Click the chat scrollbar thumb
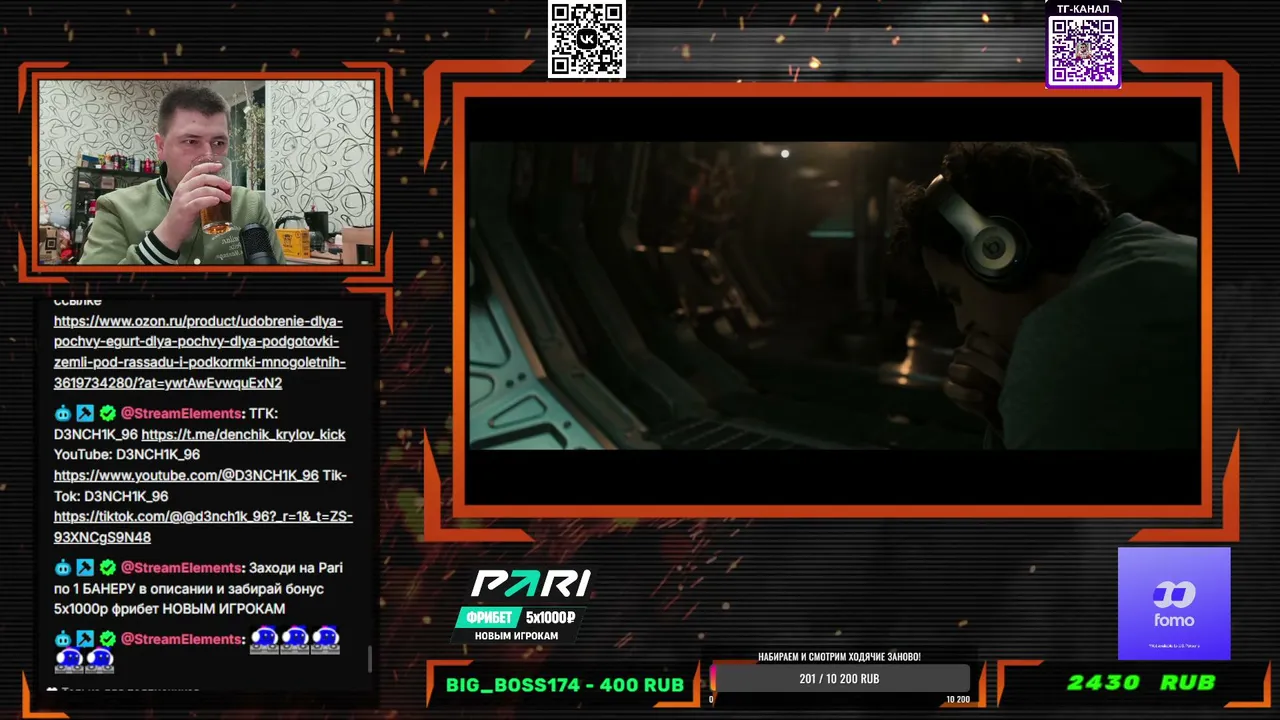The height and width of the screenshot is (720, 1280). pyautogui.click(x=371, y=658)
